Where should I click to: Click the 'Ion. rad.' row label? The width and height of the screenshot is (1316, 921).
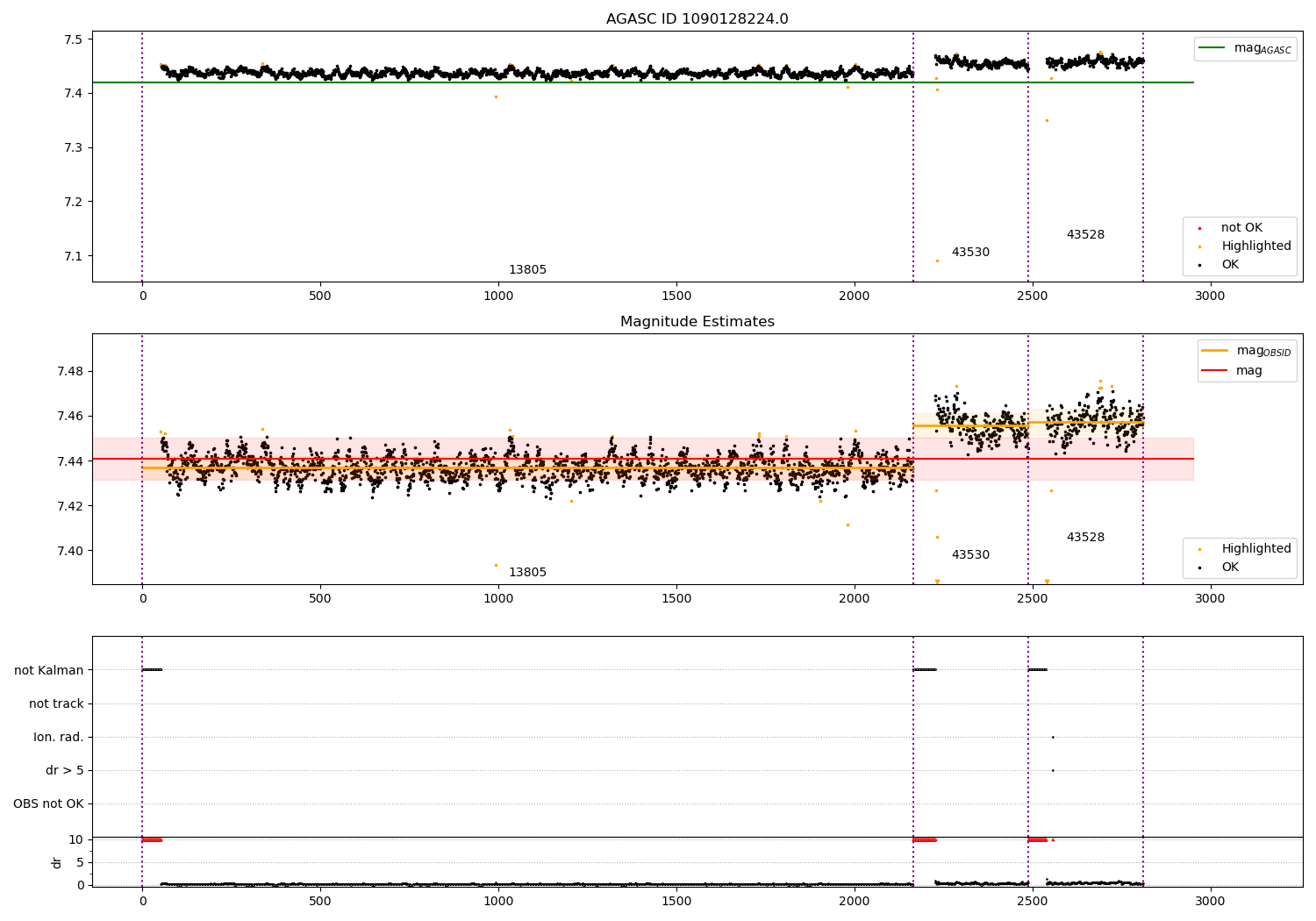(x=59, y=737)
